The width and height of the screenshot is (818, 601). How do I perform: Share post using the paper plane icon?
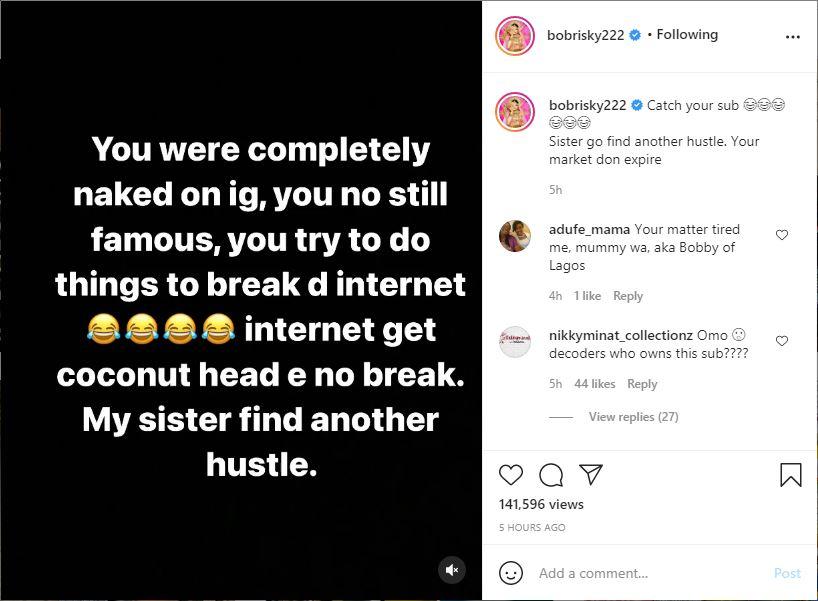[x=591, y=474]
